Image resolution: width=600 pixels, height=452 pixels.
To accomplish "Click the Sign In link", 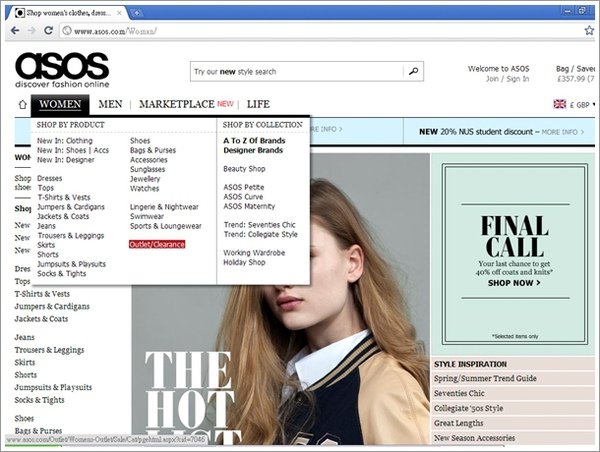I will click(x=518, y=79).
